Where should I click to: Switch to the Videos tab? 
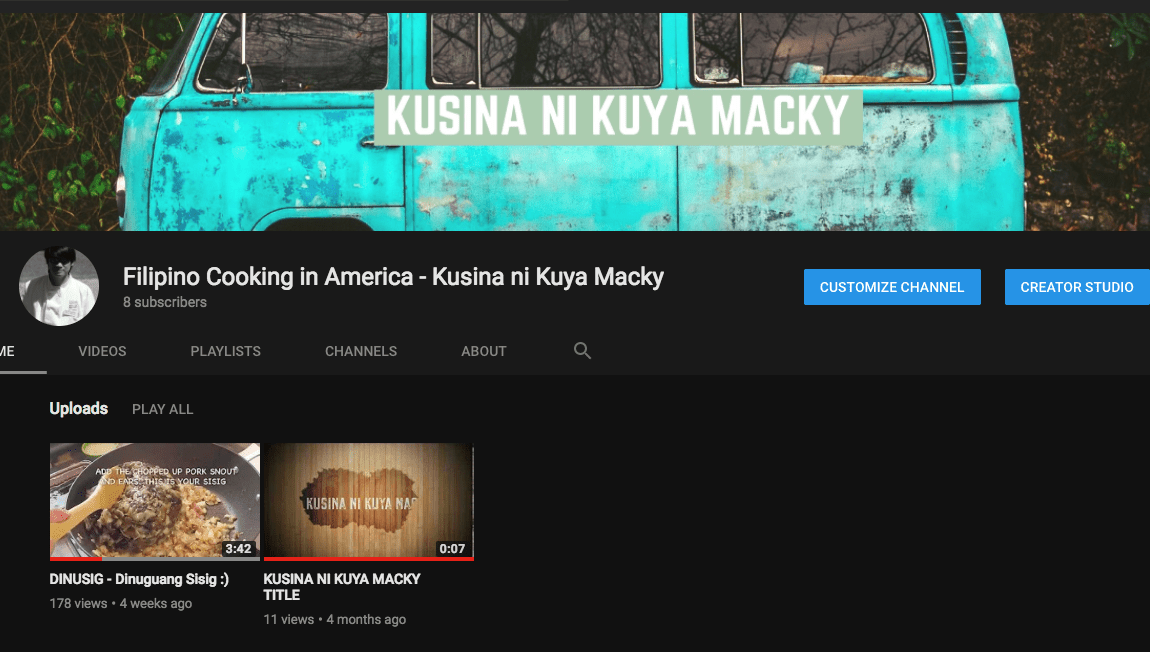click(102, 351)
